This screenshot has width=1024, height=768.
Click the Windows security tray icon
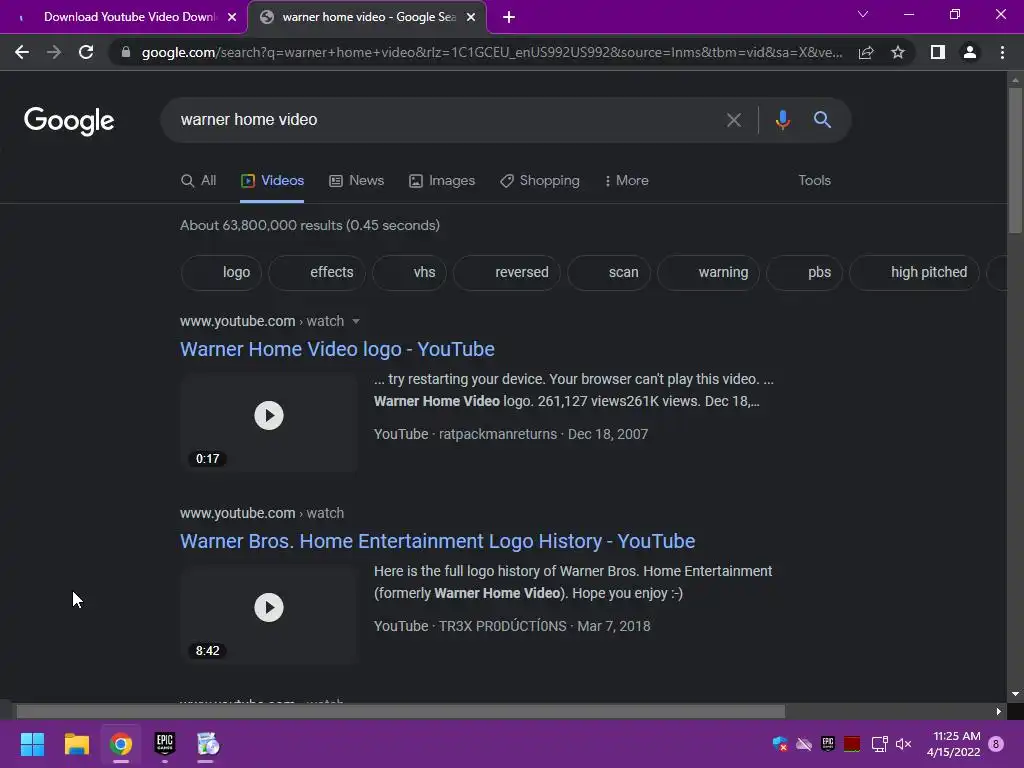coord(780,744)
